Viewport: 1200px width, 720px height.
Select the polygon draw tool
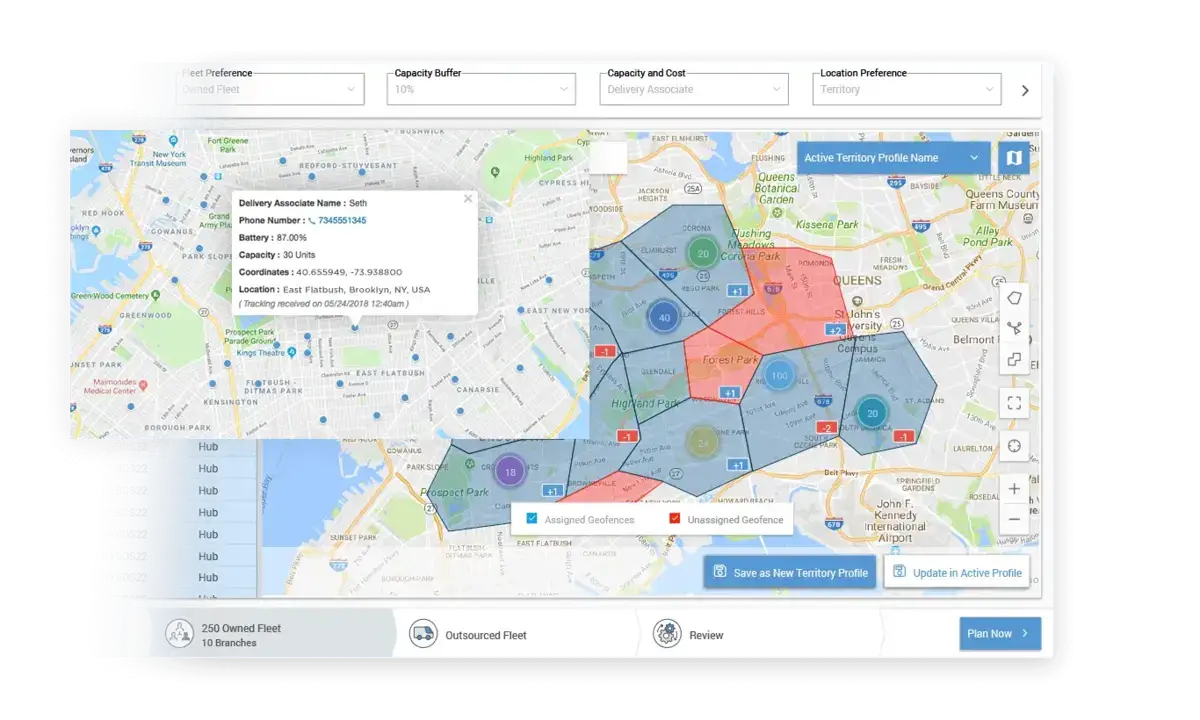(x=1014, y=298)
